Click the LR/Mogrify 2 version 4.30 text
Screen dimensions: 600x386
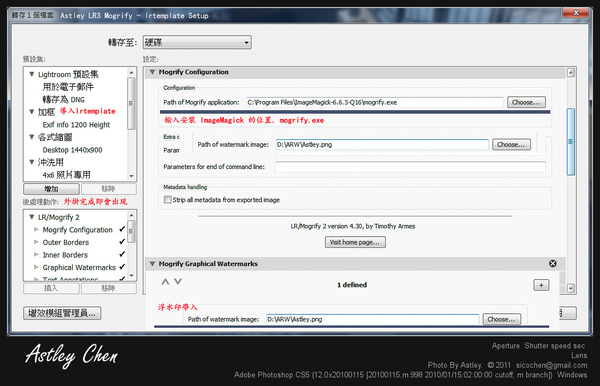(x=353, y=226)
